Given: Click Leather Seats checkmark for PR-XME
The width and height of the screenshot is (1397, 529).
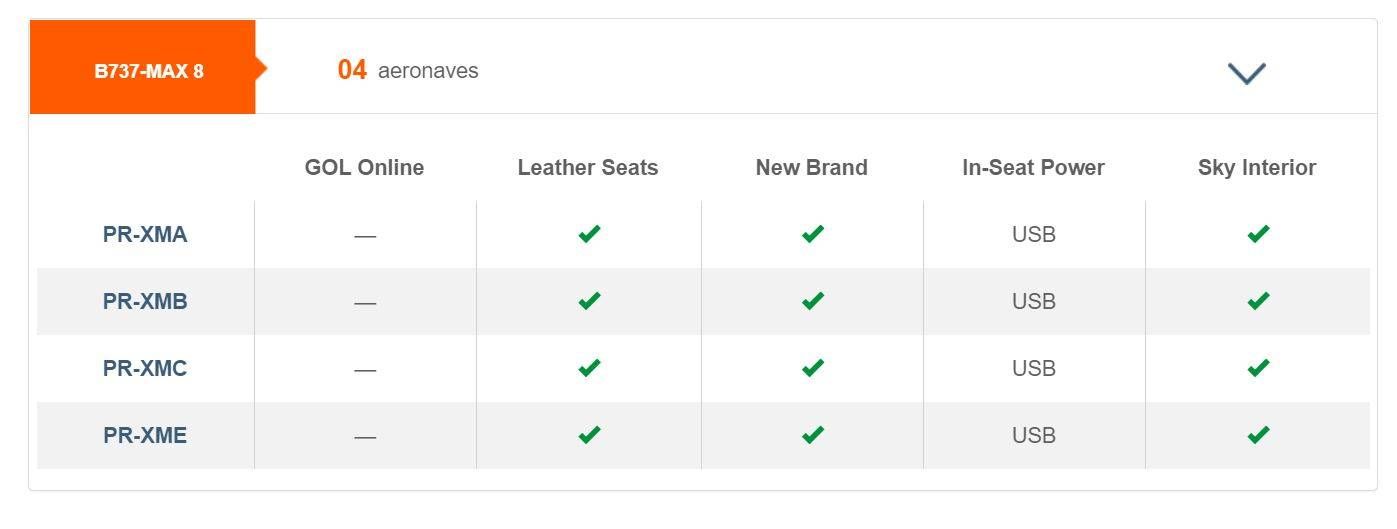Looking at the screenshot, I should [x=589, y=435].
